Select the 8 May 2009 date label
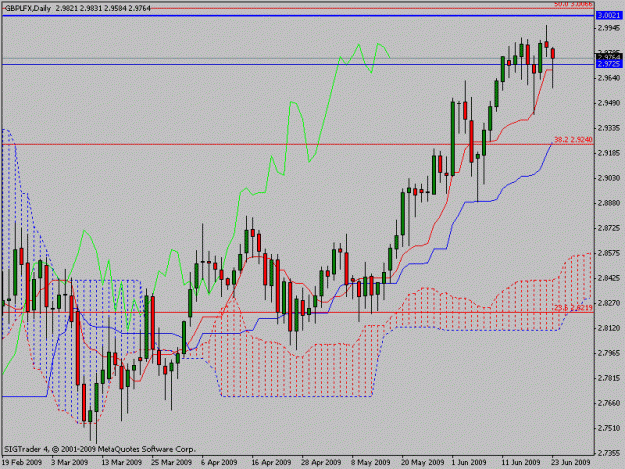Viewport: 625px width, 469px height. point(370,462)
